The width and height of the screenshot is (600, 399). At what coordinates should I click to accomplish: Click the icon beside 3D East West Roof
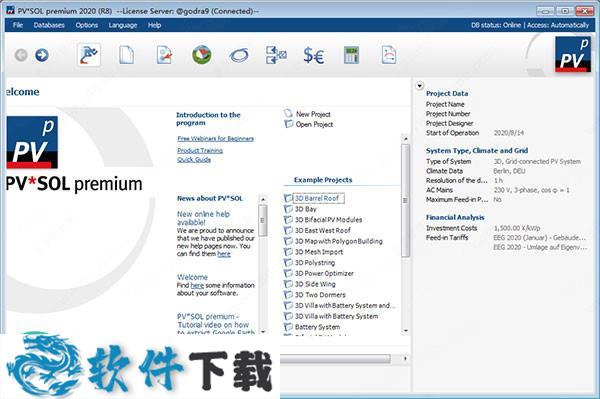click(x=288, y=230)
